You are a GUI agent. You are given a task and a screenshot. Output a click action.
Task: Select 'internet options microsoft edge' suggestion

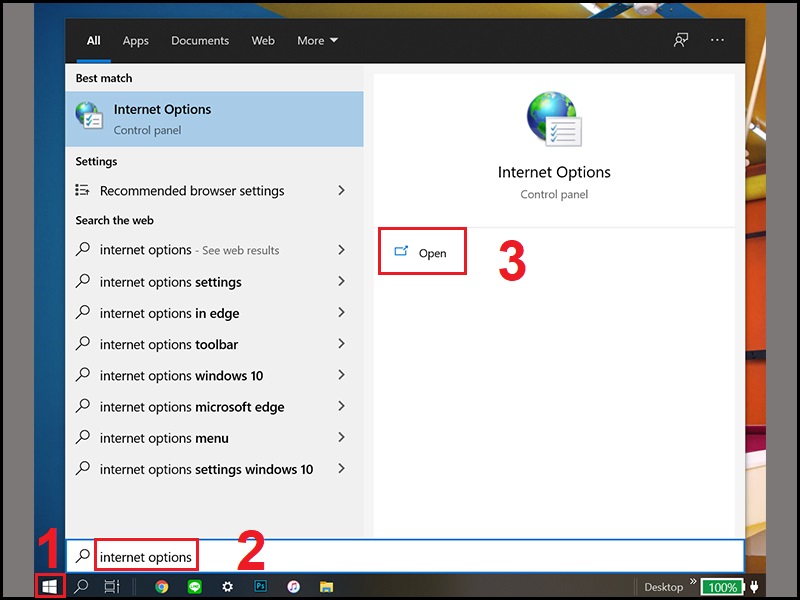192,407
